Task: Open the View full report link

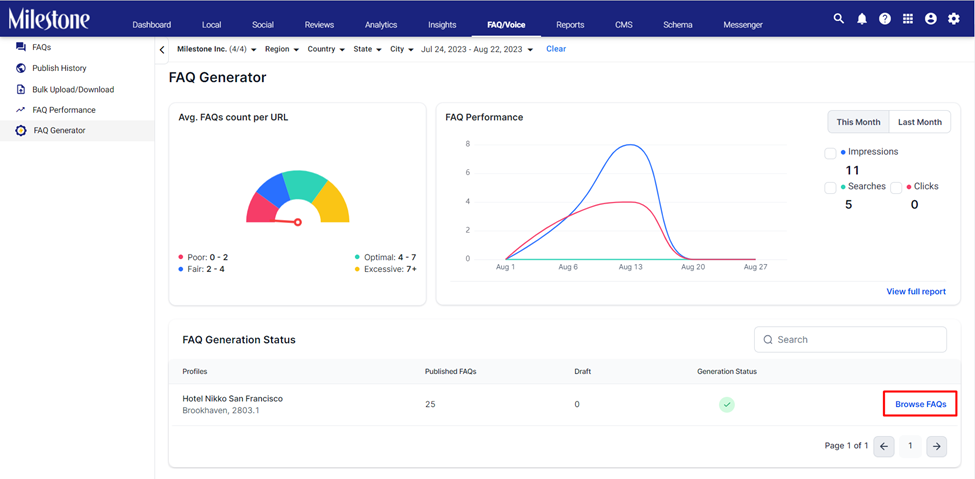Action: pos(916,292)
